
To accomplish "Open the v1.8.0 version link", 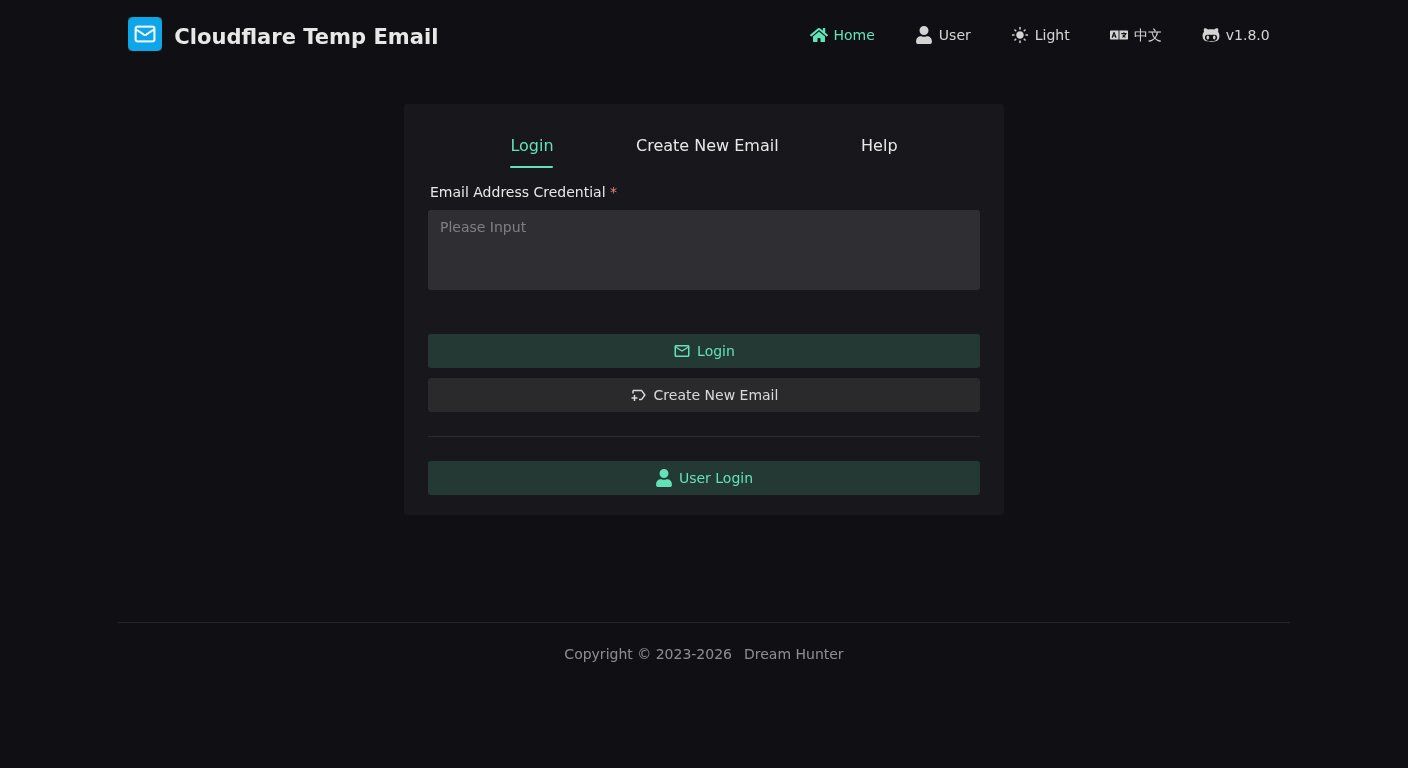I will tap(1235, 35).
